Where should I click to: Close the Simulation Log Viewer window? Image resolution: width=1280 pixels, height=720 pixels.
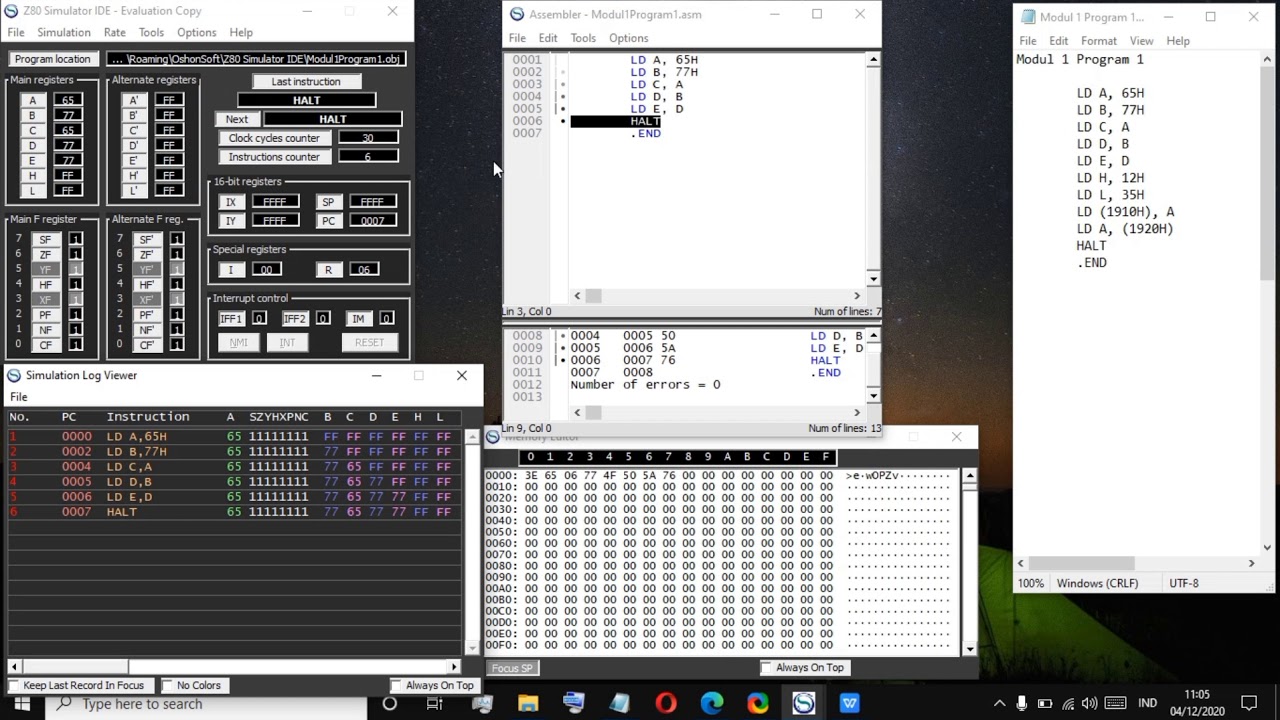pyautogui.click(x=462, y=376)
